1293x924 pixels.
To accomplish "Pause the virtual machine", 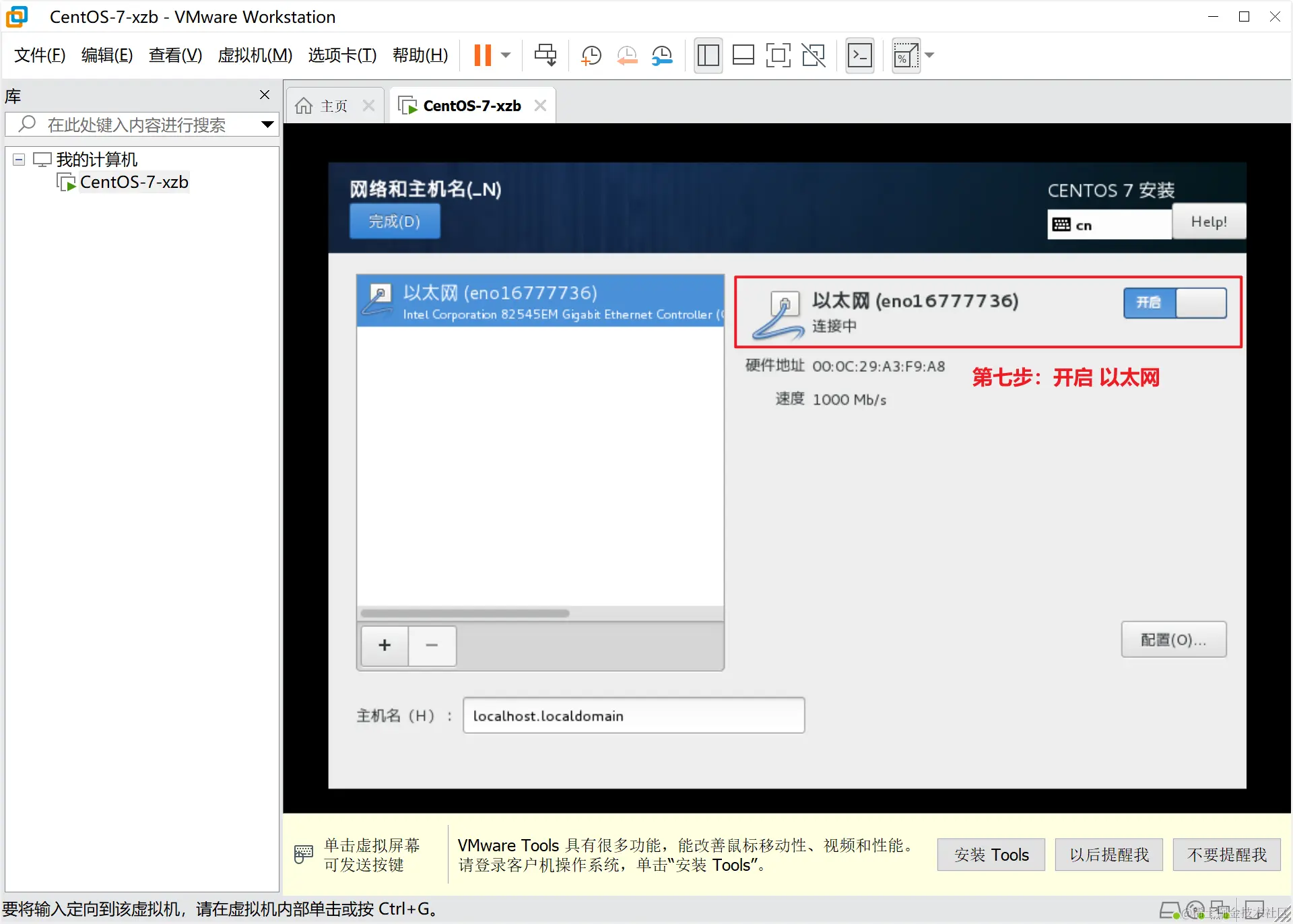I will pos(482,55).
